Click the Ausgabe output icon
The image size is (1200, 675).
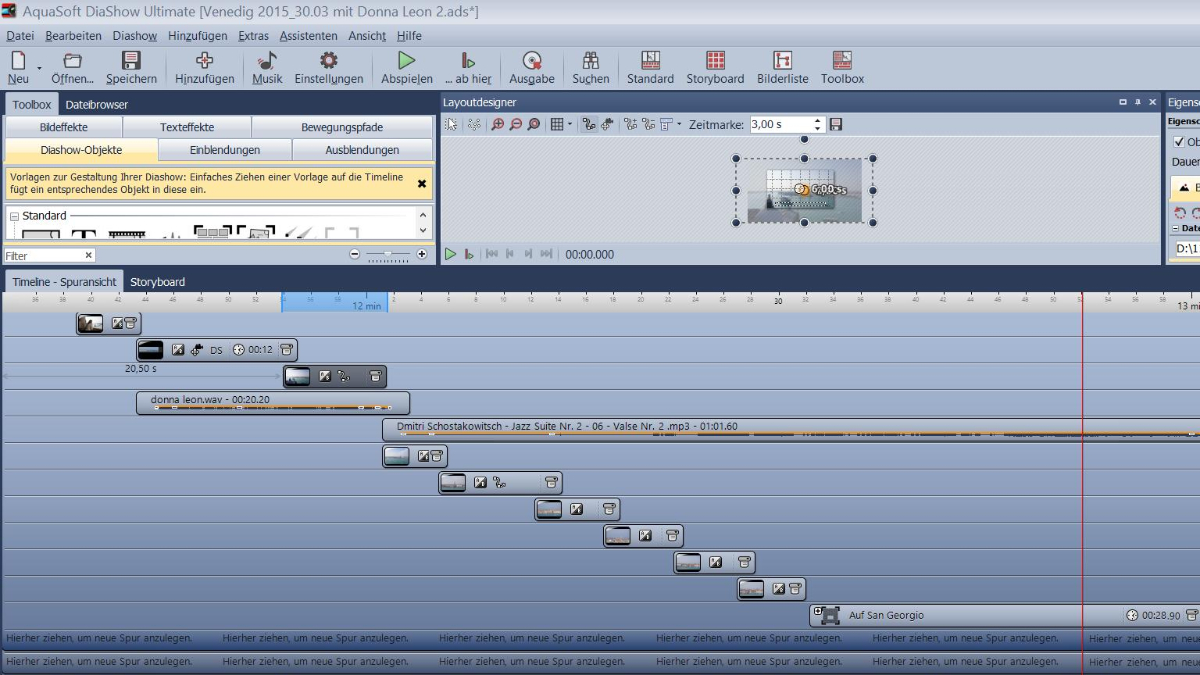pyautogui.click(x=531, y=67)
